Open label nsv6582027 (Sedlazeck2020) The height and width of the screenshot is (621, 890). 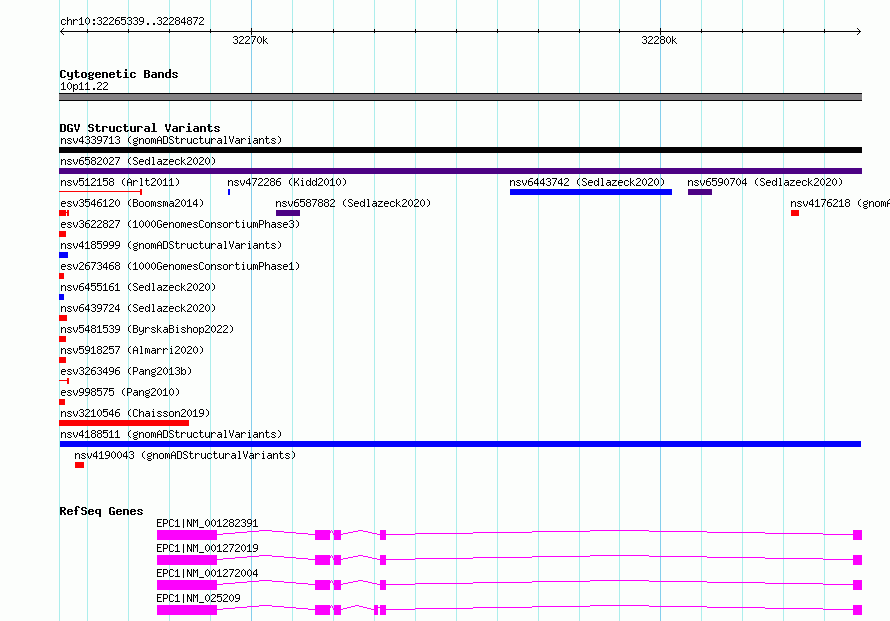point(138,161)
